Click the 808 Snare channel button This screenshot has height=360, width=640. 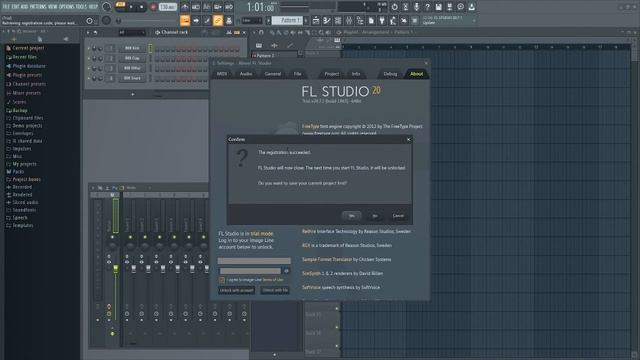[x=132, y=78]
